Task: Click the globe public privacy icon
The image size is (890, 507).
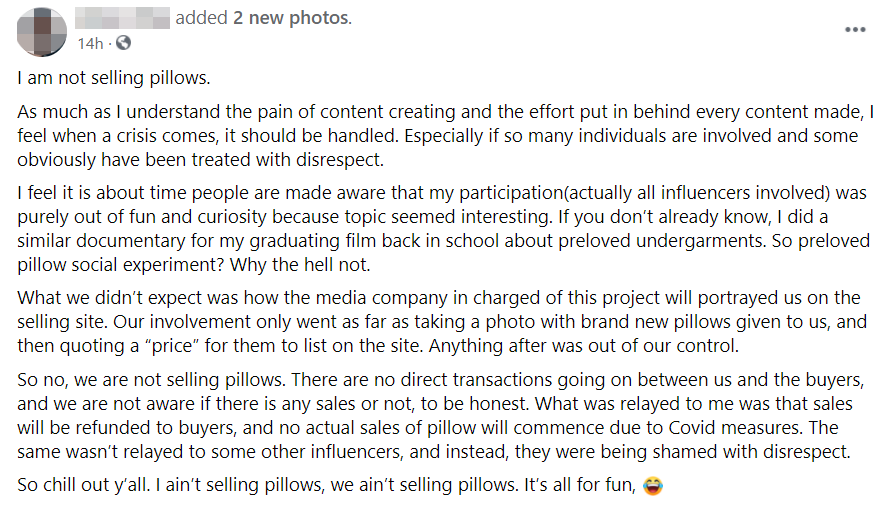Action: pyautogui.click(x=123, y=43)
